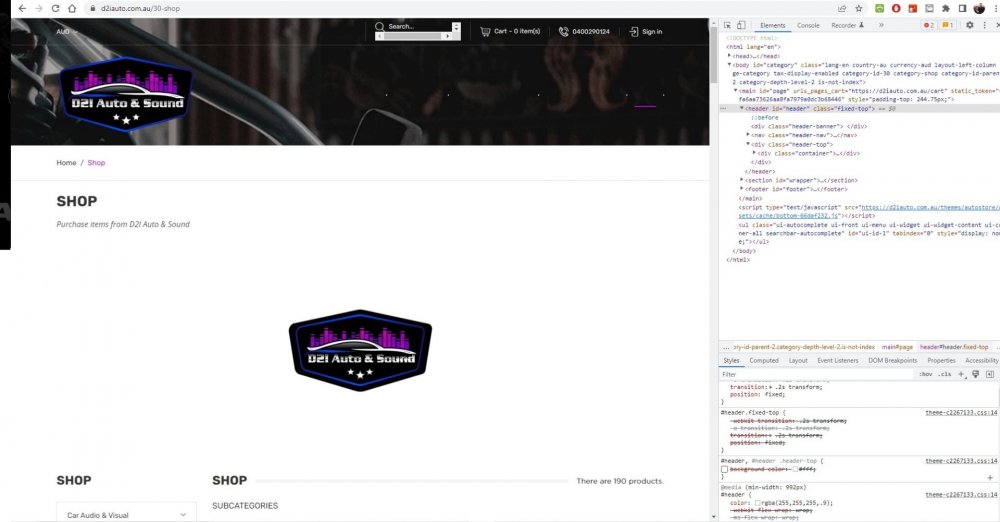Image resolution: width=1000 pixels, height=522 pixels.
Task: Show the warnings count badge in DevTools
Action: click(948, 26)
